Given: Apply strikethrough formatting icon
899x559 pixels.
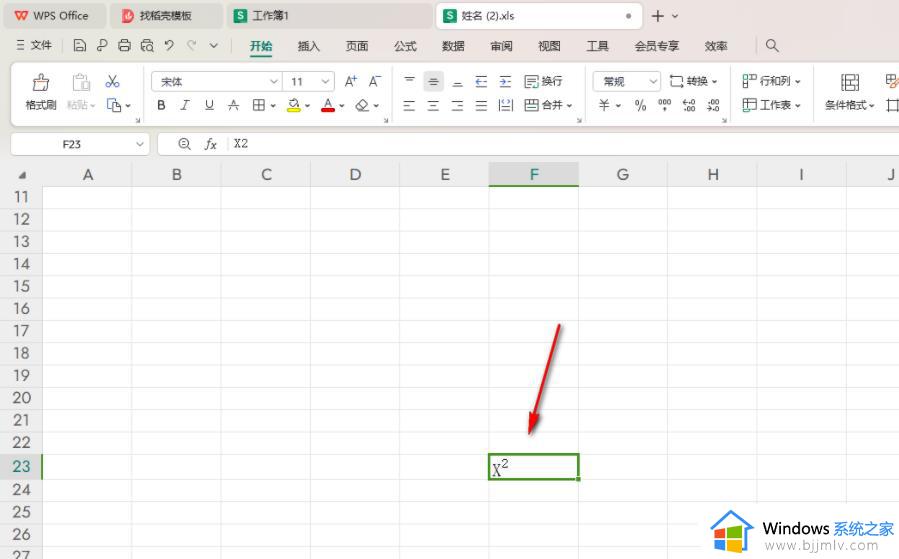Looking at the screenshot, I should [x=233, y=105].
